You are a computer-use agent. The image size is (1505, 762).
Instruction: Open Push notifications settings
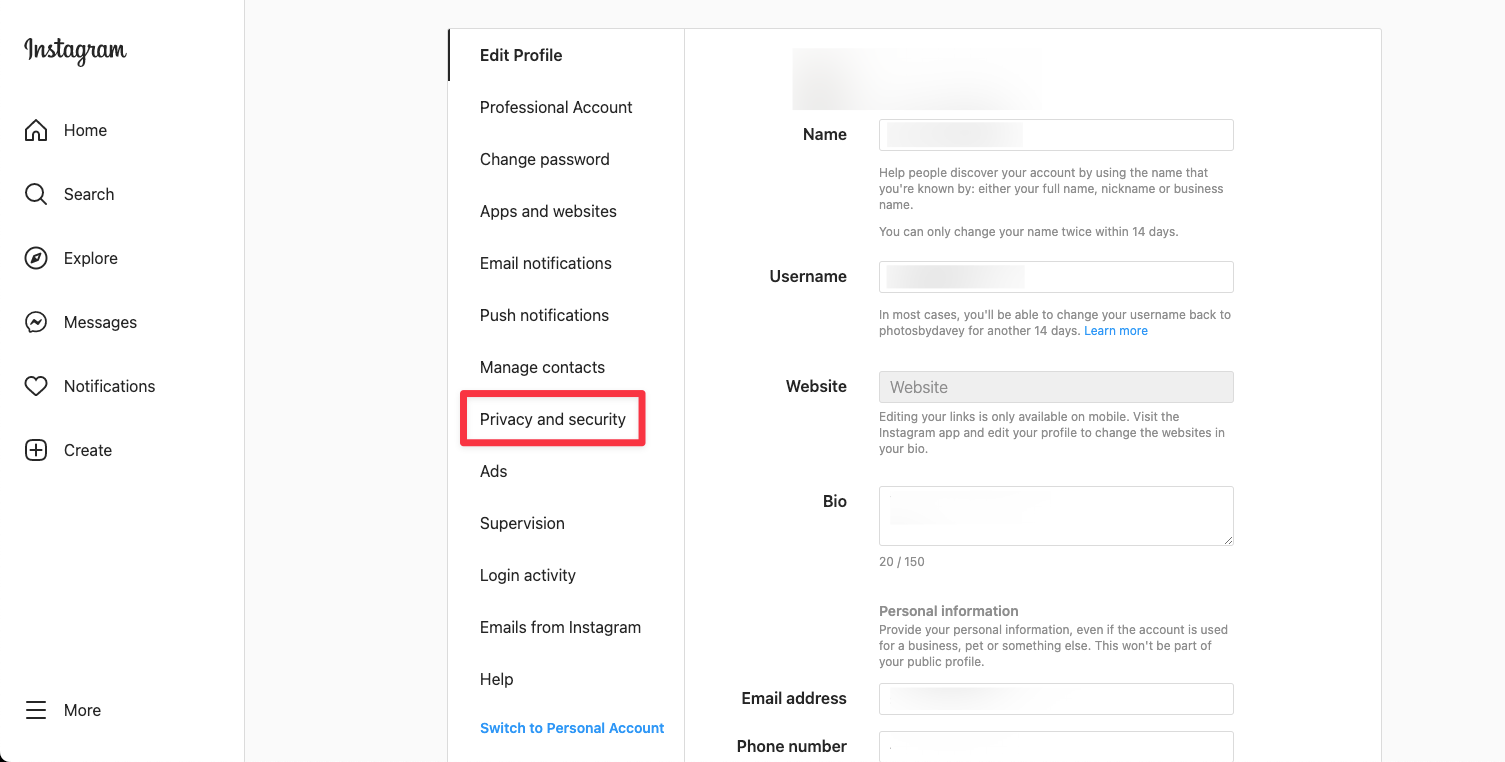point(566,315)
